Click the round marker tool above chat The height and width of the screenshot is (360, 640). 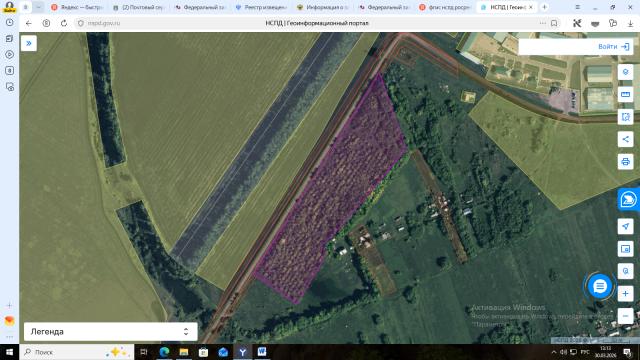625,271
